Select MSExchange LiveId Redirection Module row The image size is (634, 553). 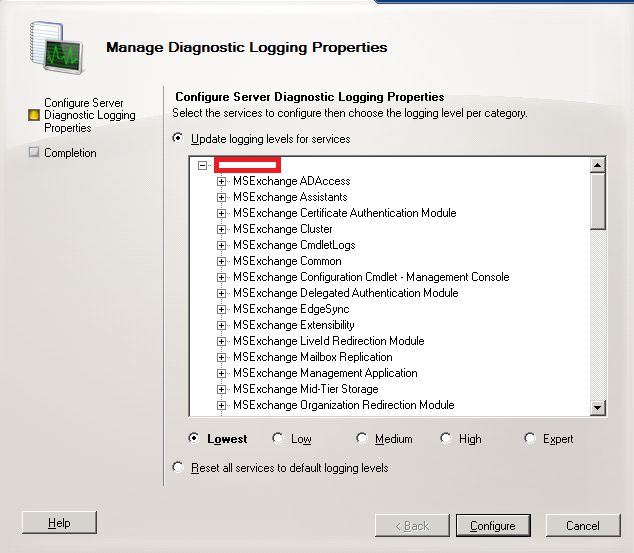click(x=329, y=341)
